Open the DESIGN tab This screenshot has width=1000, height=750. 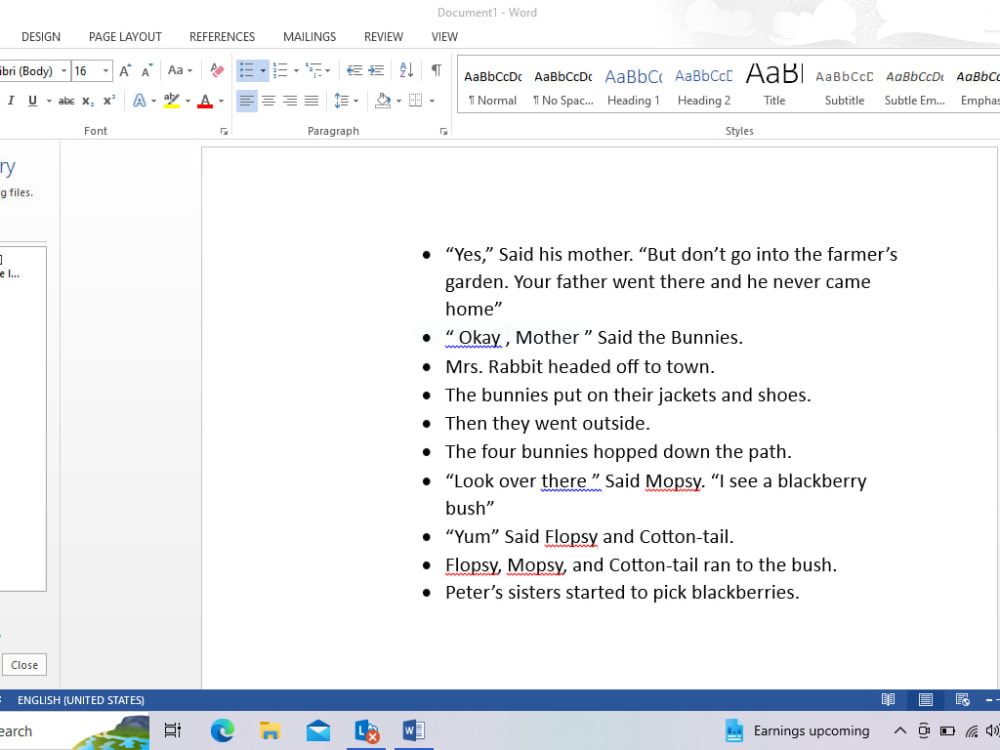point(41,37)
